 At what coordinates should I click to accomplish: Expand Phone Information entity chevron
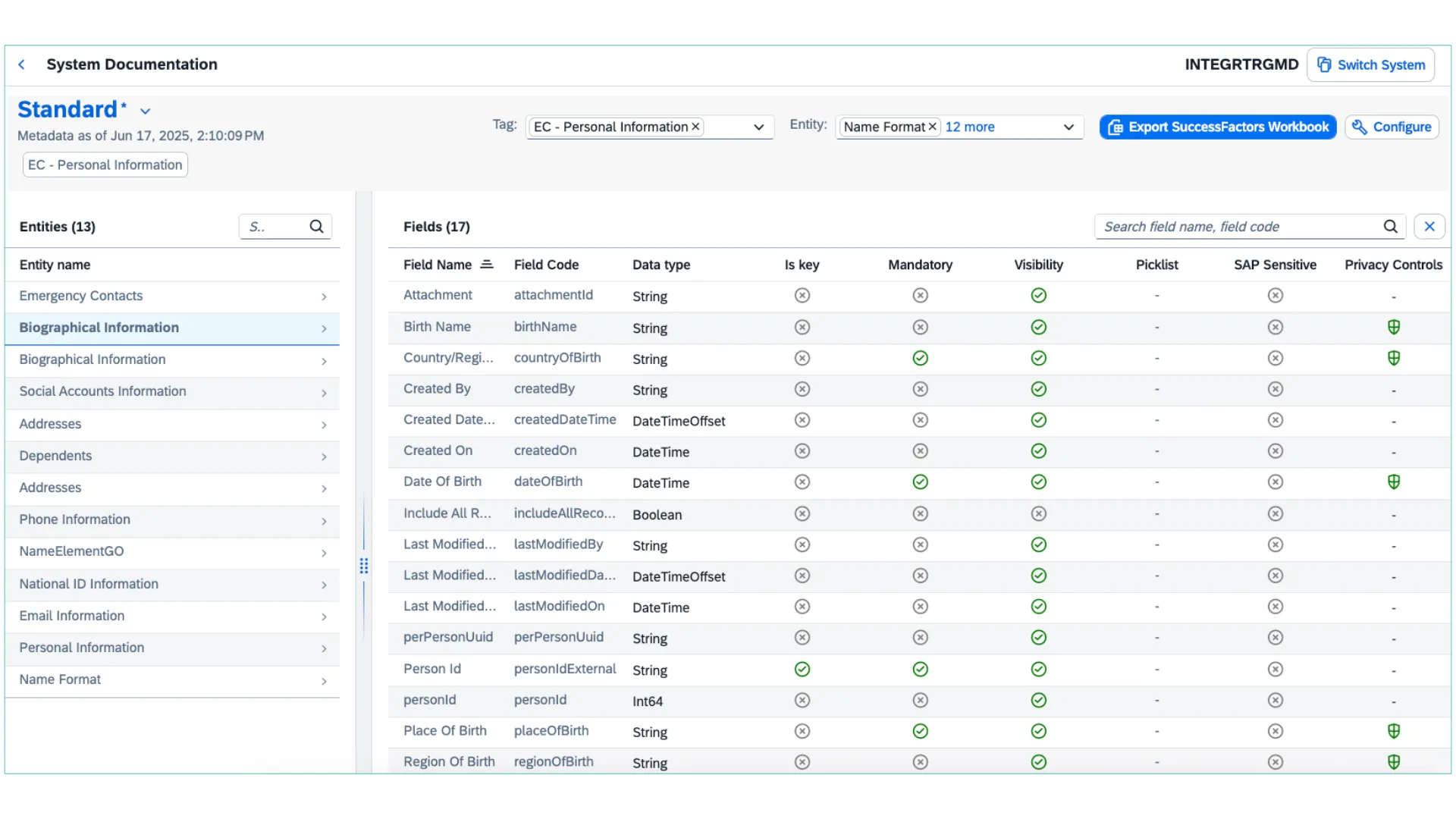pos(324,521)
